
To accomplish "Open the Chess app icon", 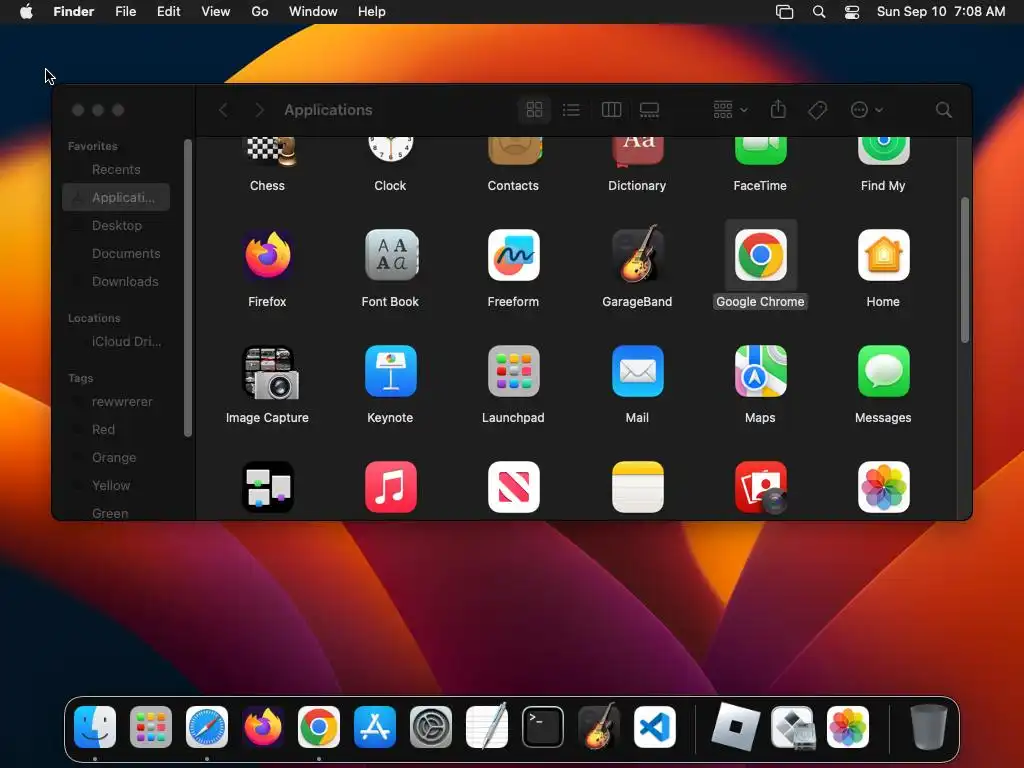I will [268, 151].
